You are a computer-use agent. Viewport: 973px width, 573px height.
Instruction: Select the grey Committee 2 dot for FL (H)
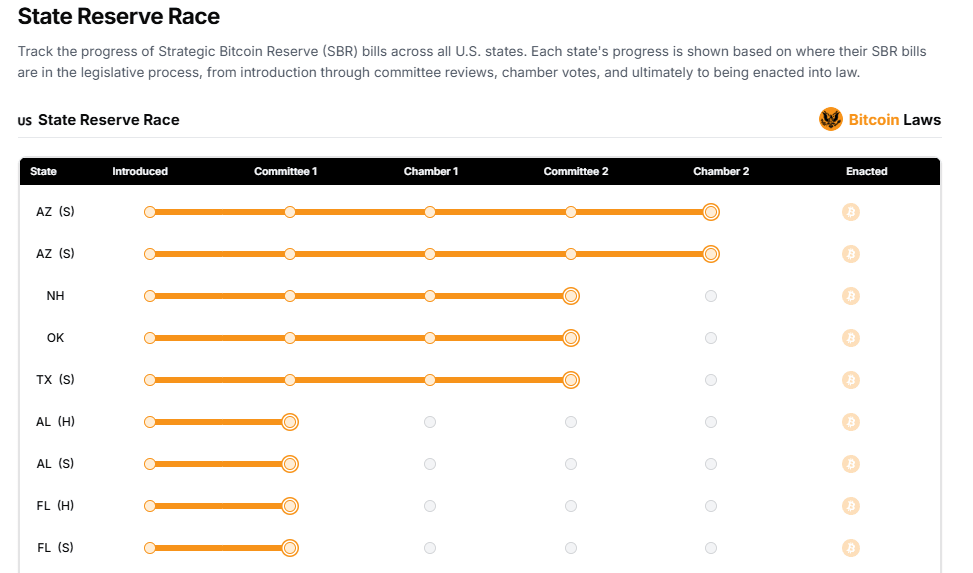tap(571, 506)
